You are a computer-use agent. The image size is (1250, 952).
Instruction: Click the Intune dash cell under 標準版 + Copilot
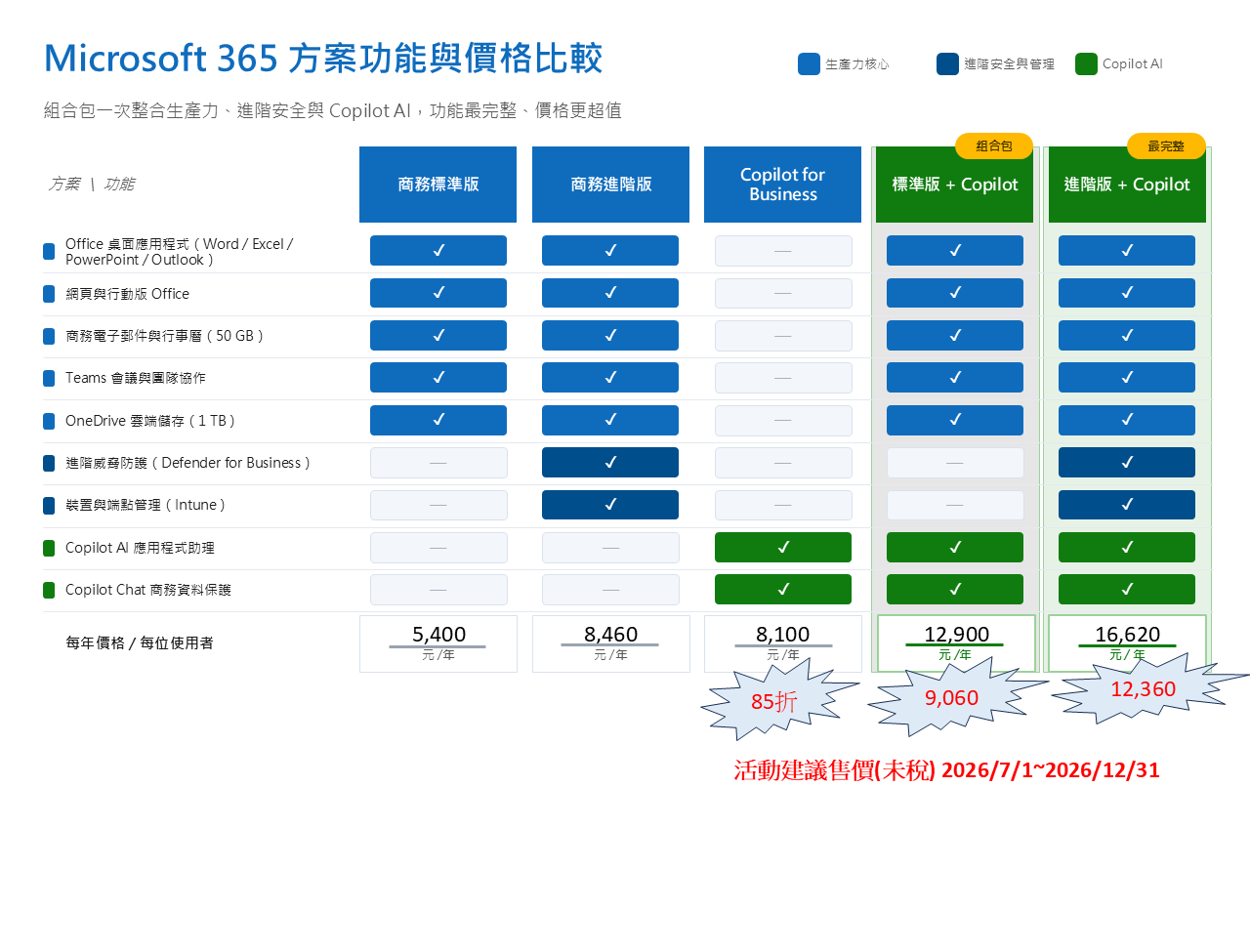(955, 505)
